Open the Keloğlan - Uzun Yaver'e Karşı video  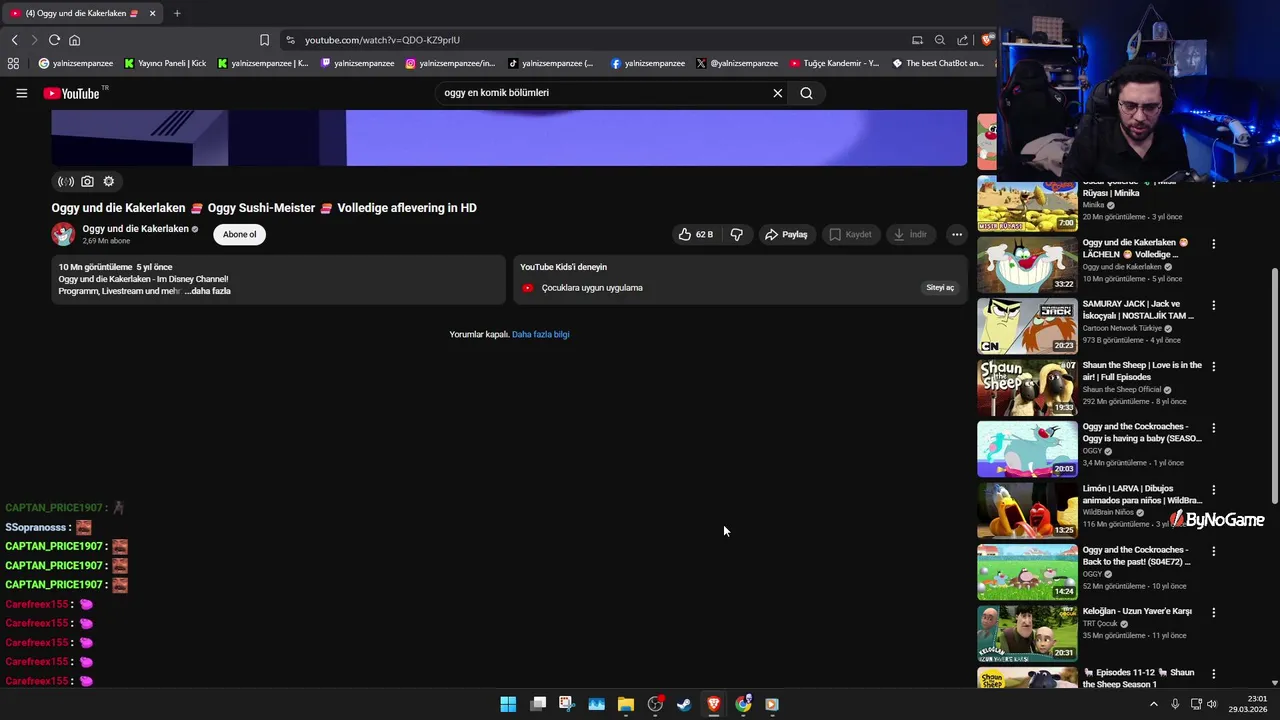point(1137,611)
